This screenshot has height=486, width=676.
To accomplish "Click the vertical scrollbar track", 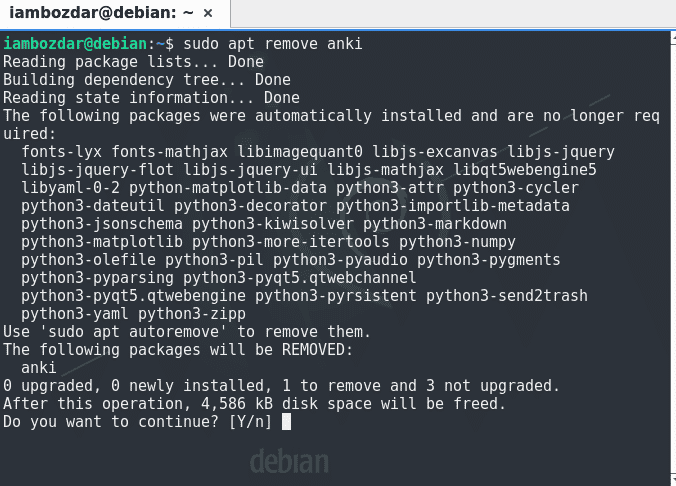I will pos(673,259).
